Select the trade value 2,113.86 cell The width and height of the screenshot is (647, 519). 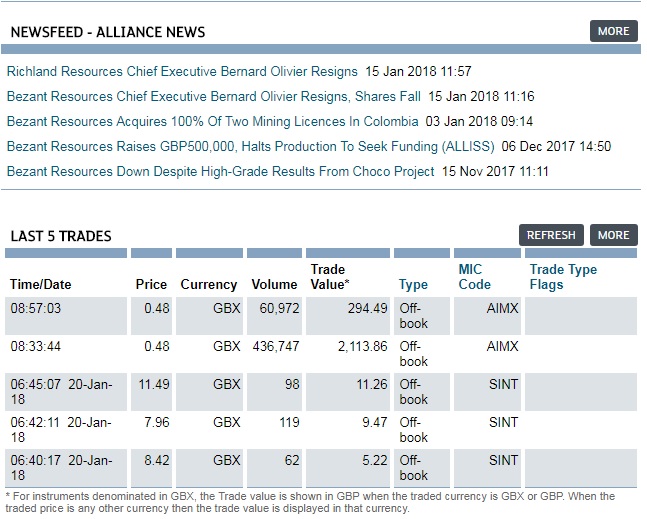(348, 354)
